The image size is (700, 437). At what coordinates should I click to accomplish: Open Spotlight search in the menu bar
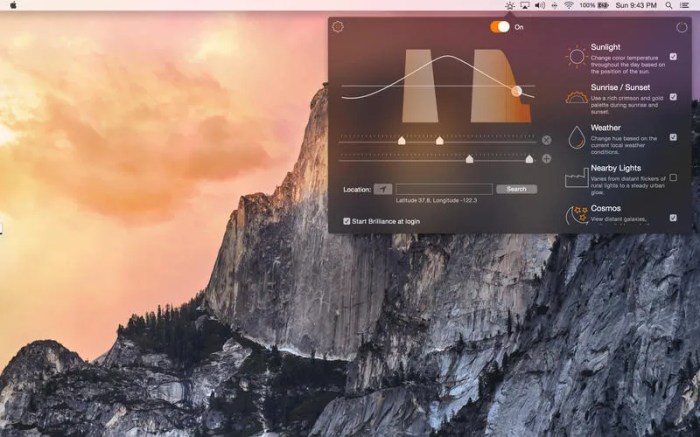point(668,5)
